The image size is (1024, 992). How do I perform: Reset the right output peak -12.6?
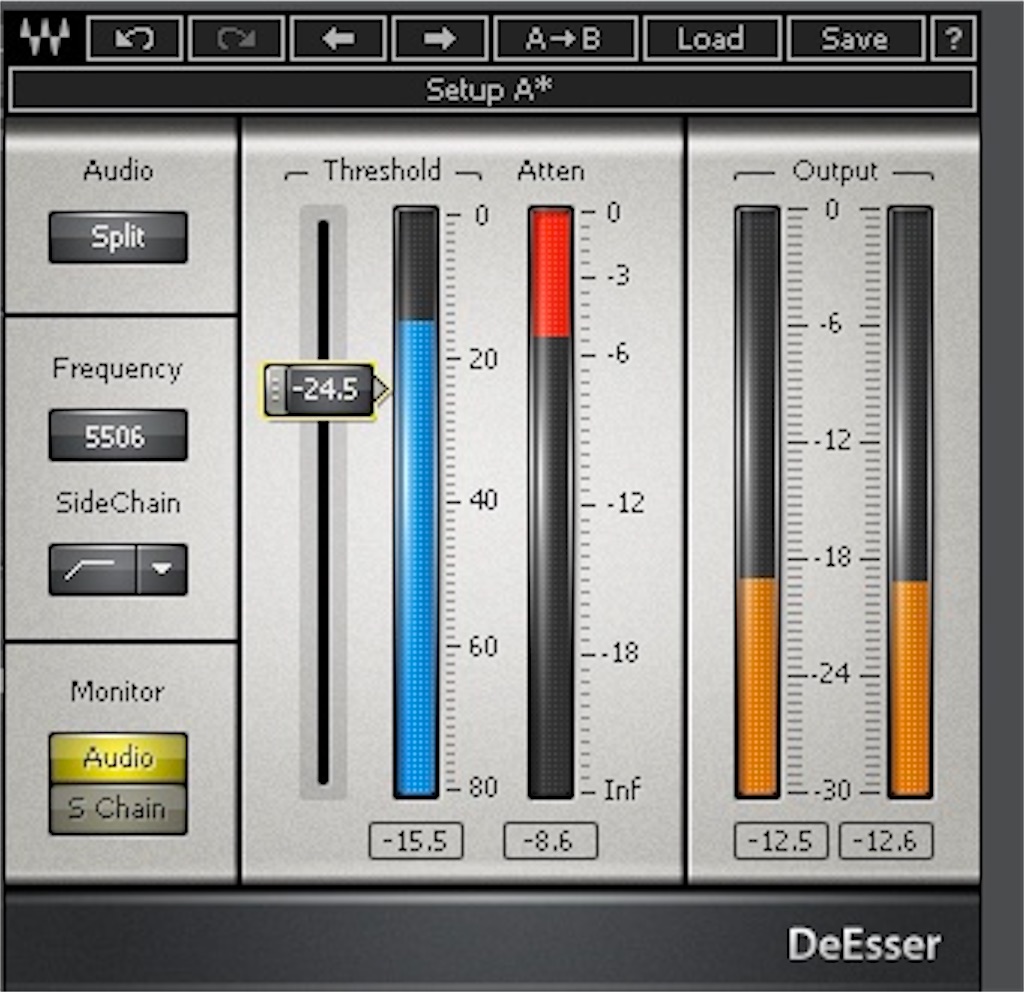click(x=886, y=841)
